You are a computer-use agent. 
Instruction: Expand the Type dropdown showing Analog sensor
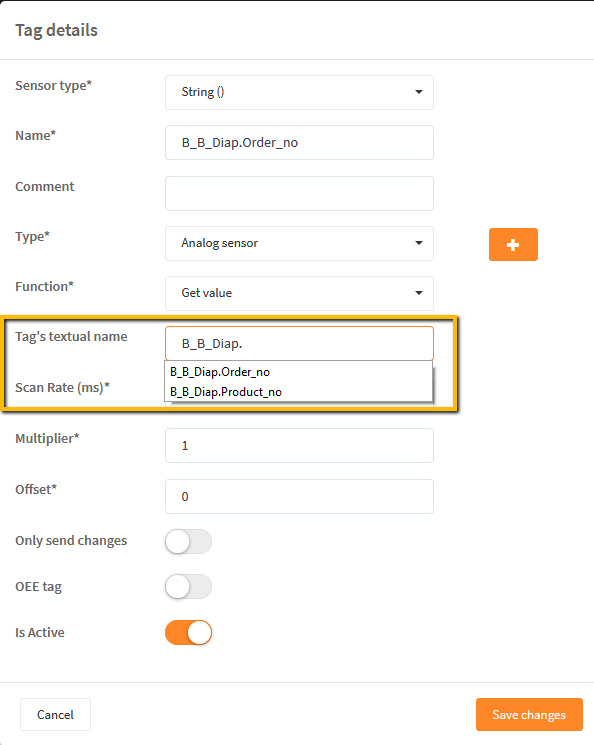coord(299,243)
